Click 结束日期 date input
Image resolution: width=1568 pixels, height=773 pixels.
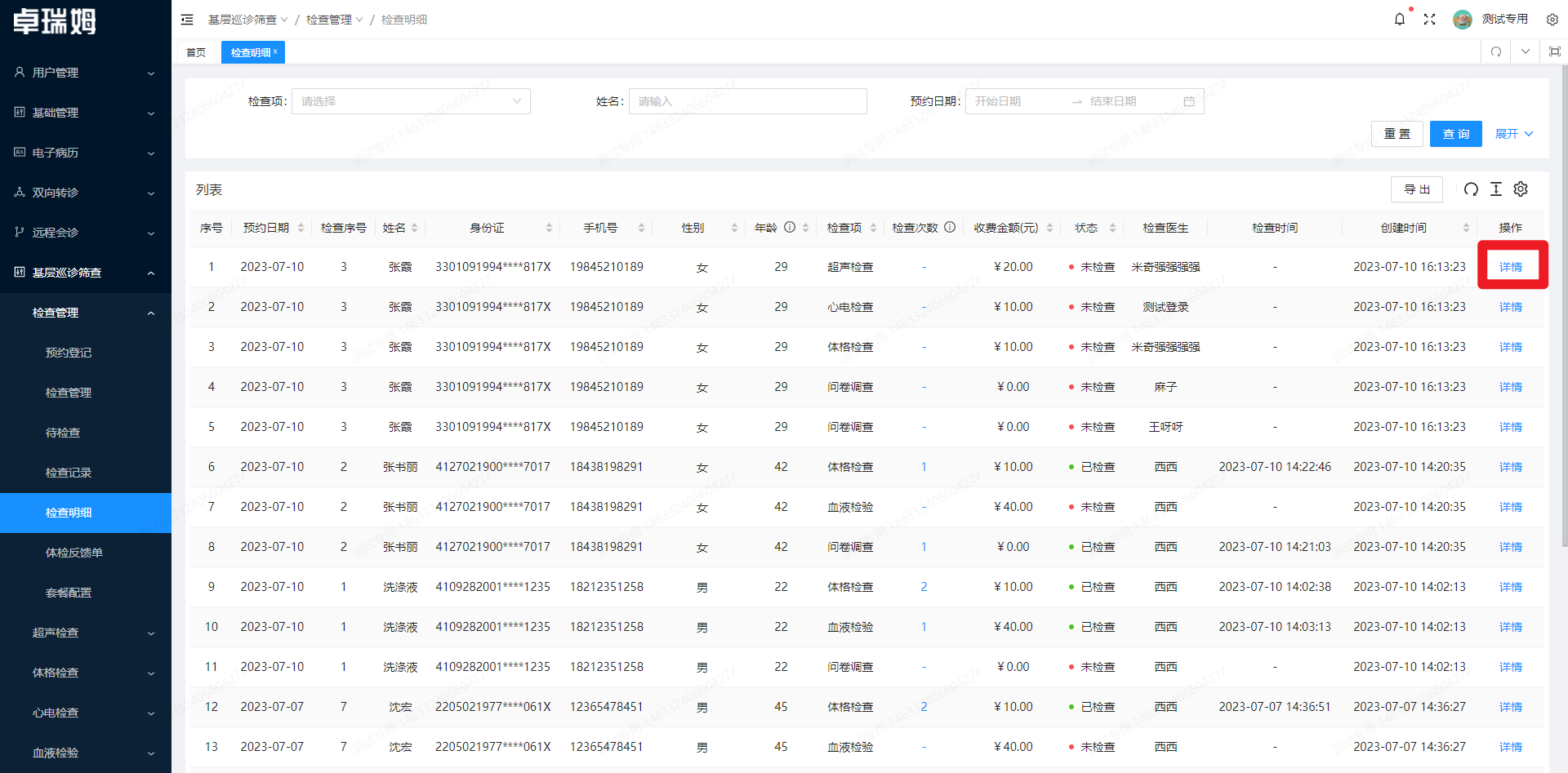tap(1131, 101)
